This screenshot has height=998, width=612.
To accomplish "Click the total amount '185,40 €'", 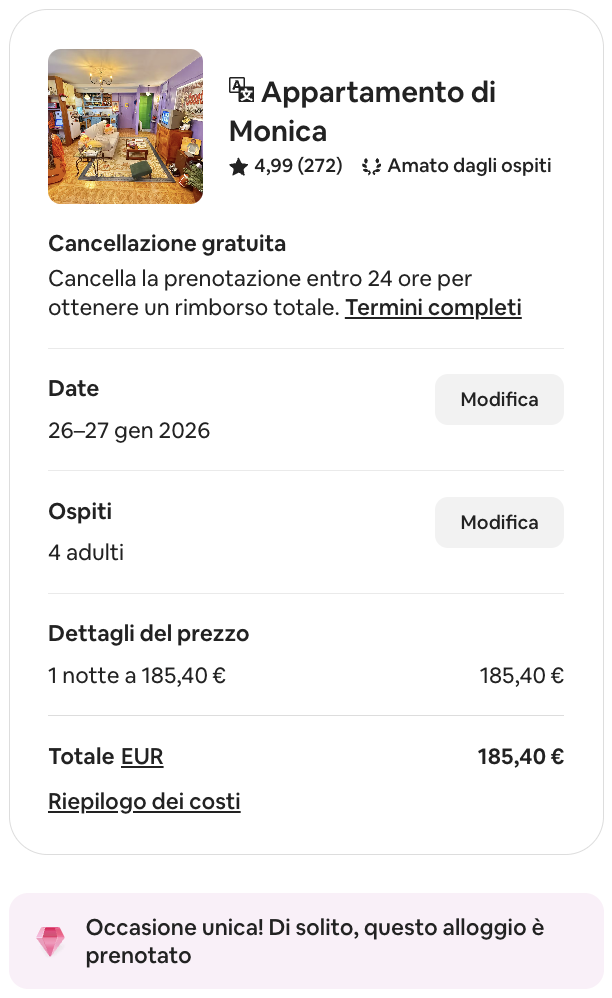I will [x=520, y=757].
